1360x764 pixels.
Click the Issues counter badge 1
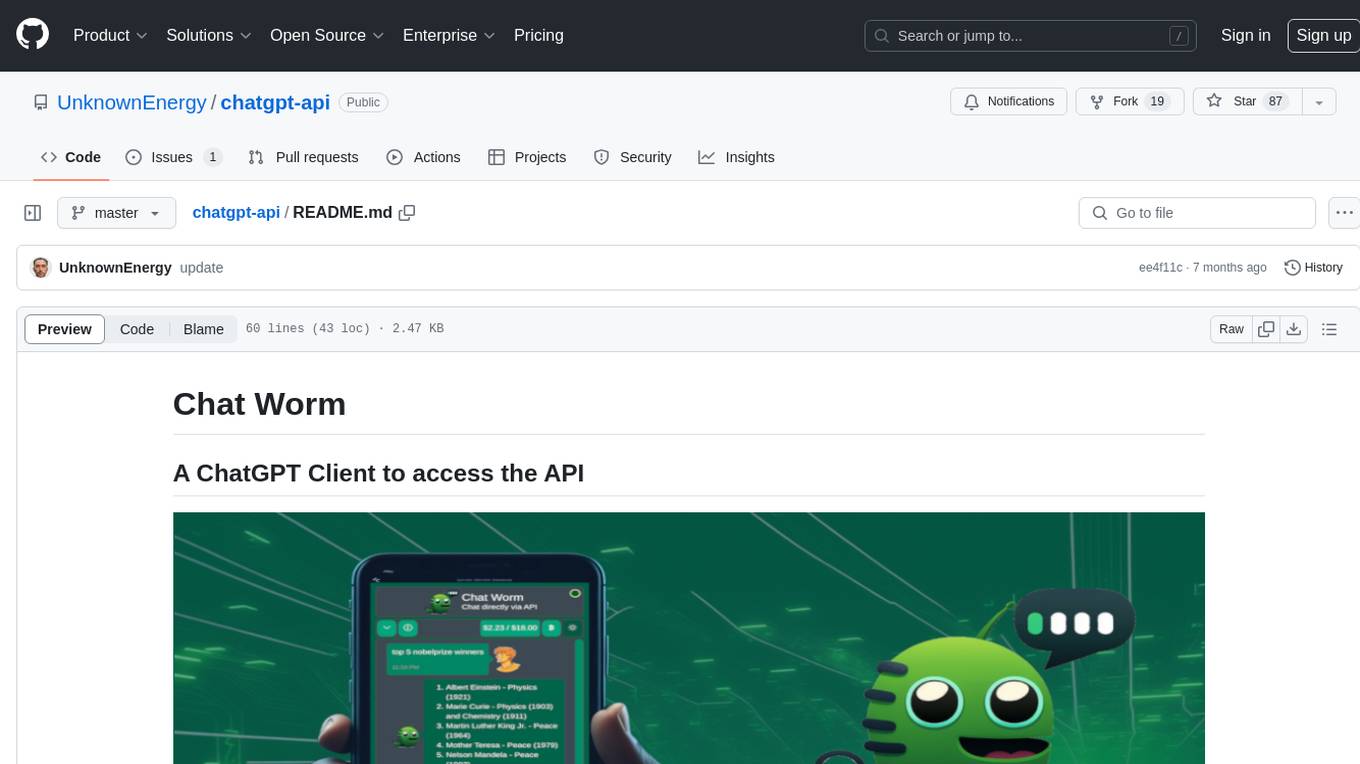(212, 157)
